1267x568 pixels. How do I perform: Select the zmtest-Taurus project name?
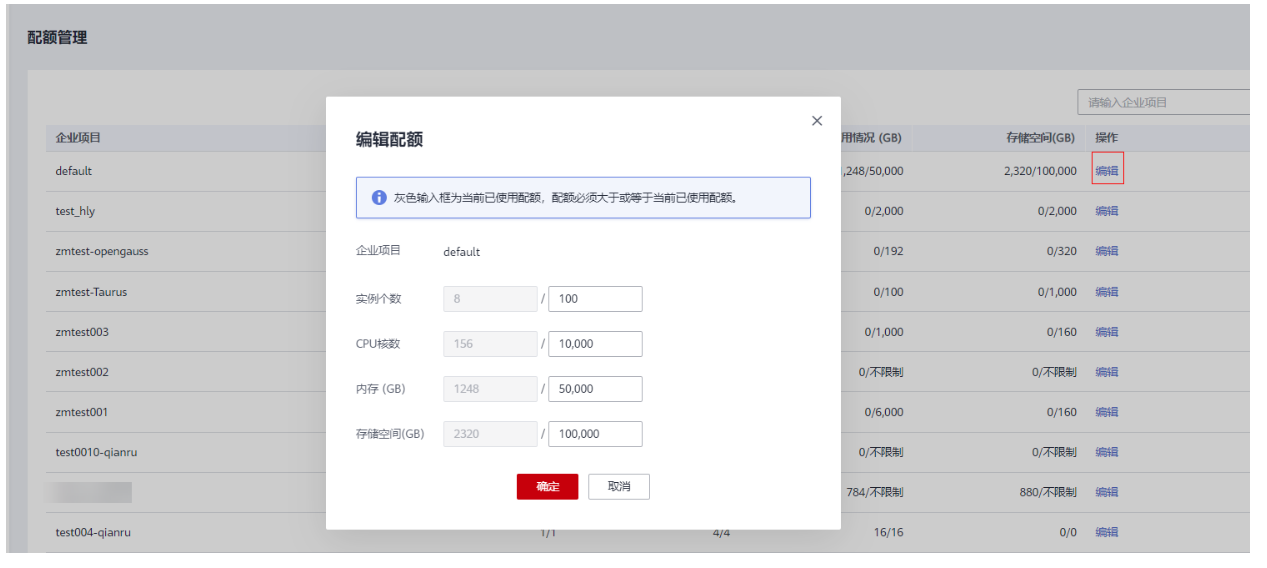91,292
